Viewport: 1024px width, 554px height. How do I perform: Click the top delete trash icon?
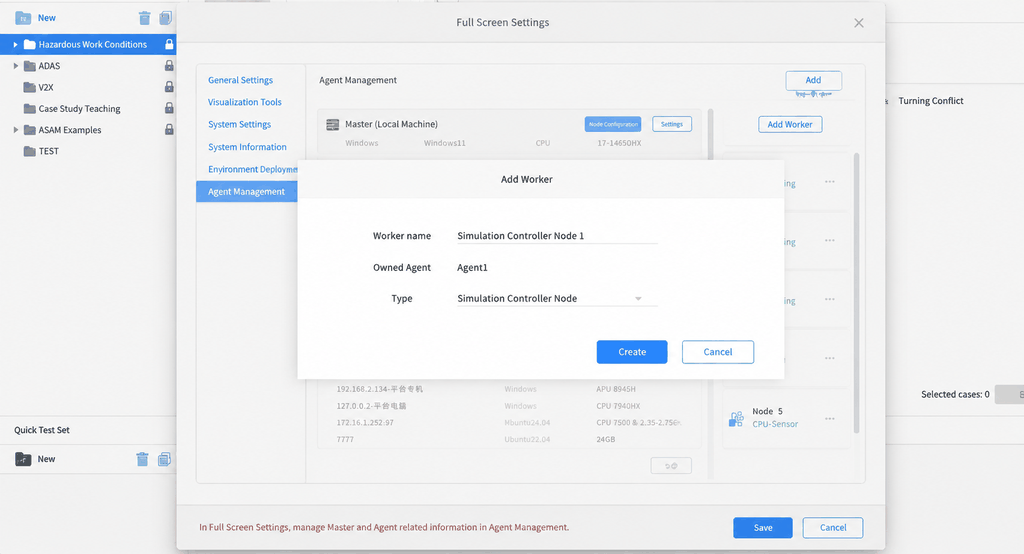(x=144, y=18)
